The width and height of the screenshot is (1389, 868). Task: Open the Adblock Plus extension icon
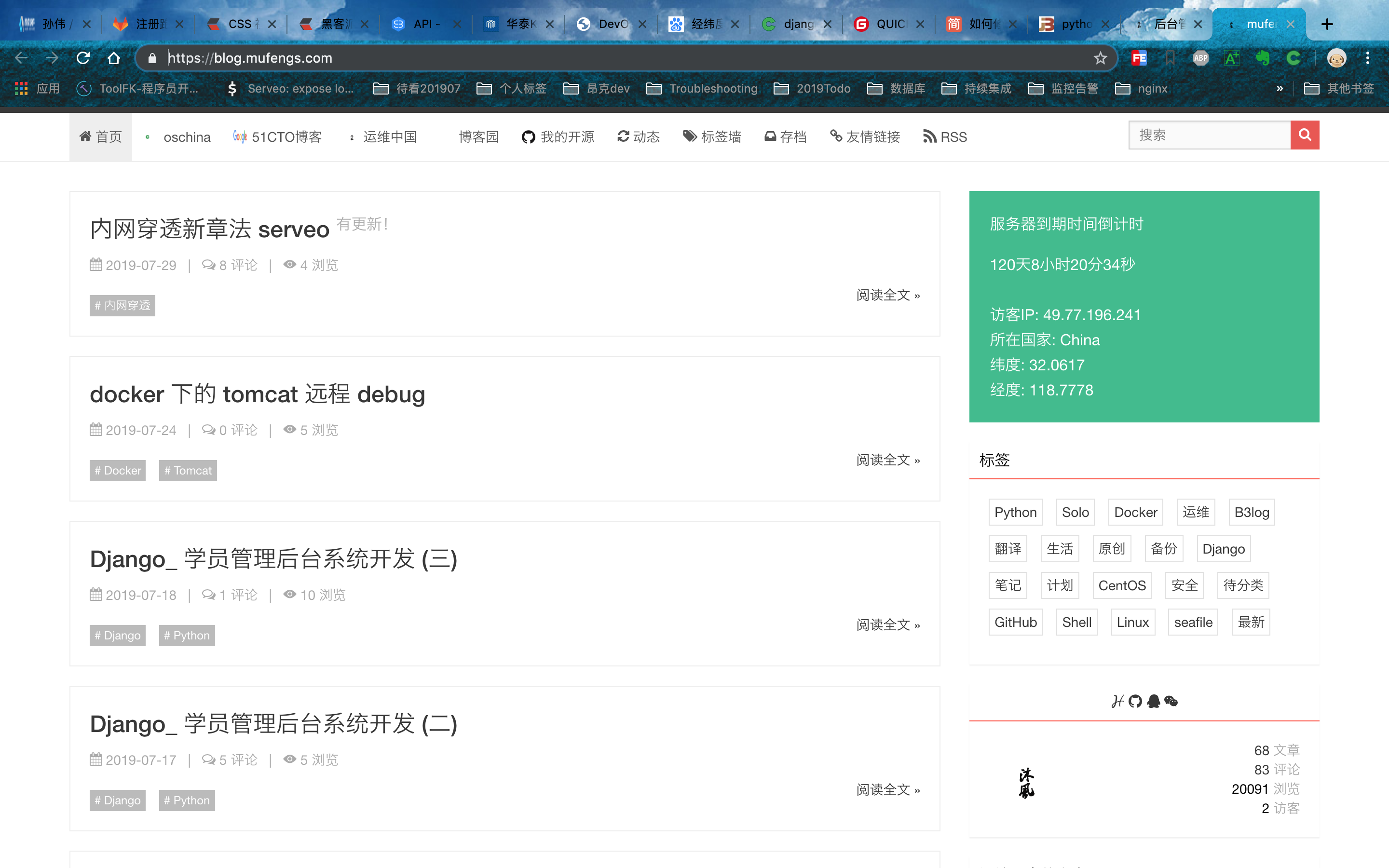[x=1200, y=58]
